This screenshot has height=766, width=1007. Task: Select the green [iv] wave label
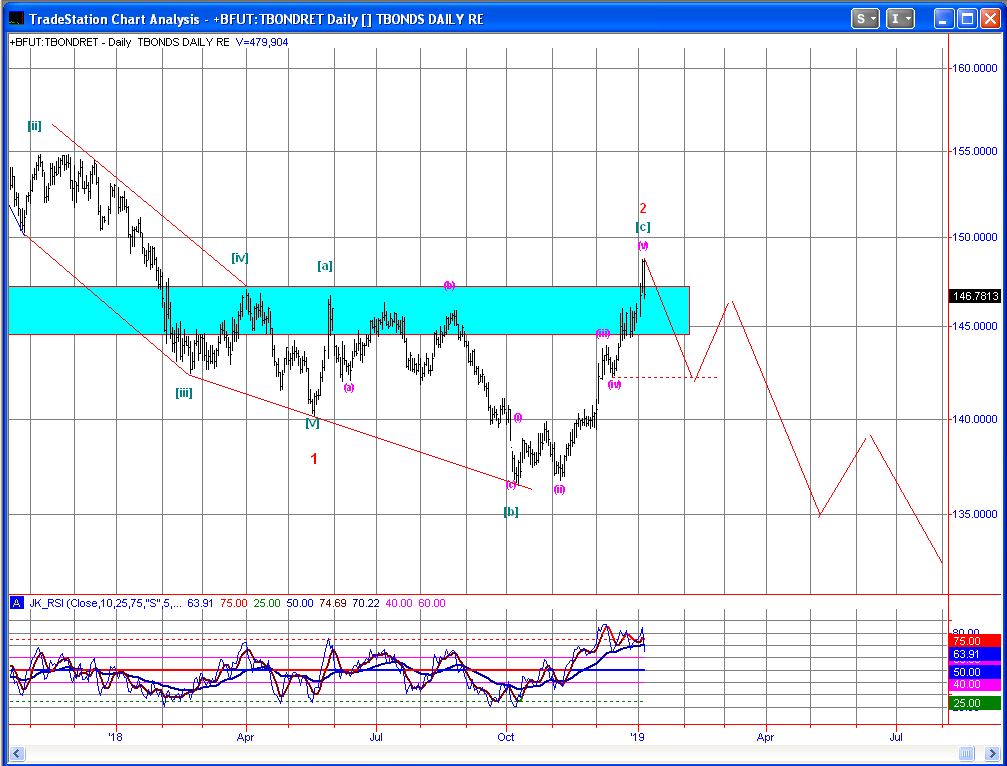pos(240,258)
